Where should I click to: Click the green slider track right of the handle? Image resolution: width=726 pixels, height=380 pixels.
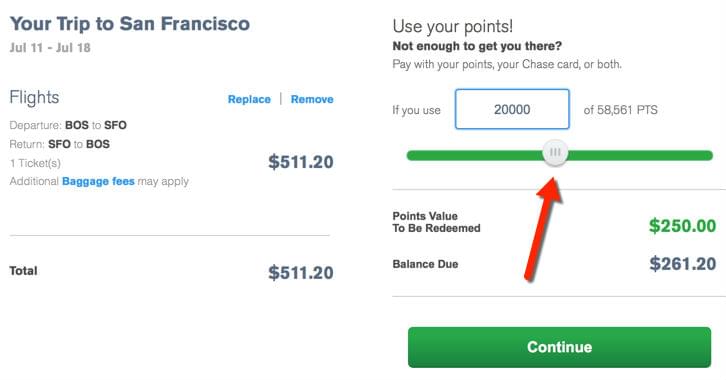[640, 155]
